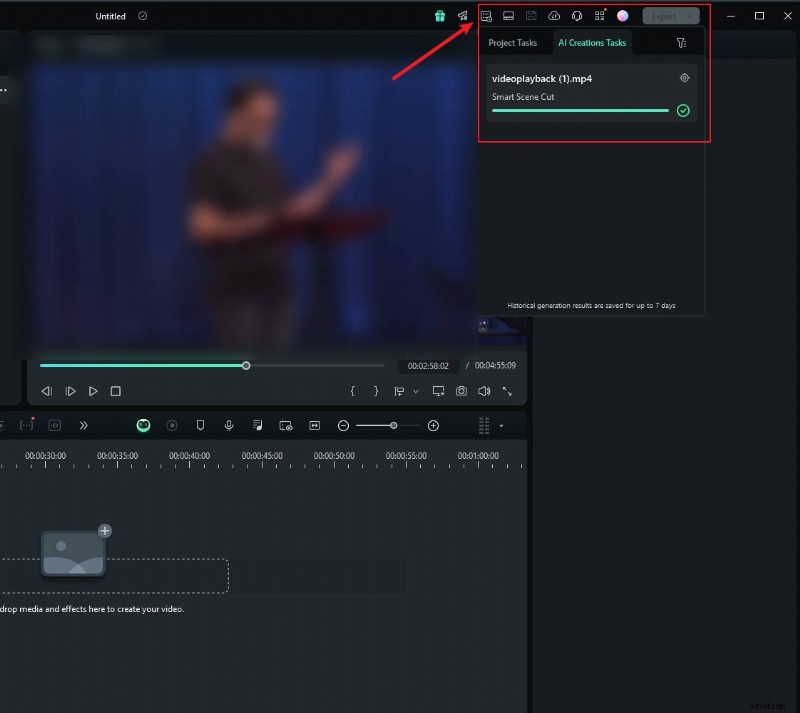Click the timeline zoom slider handle

(x=394, y=425)
